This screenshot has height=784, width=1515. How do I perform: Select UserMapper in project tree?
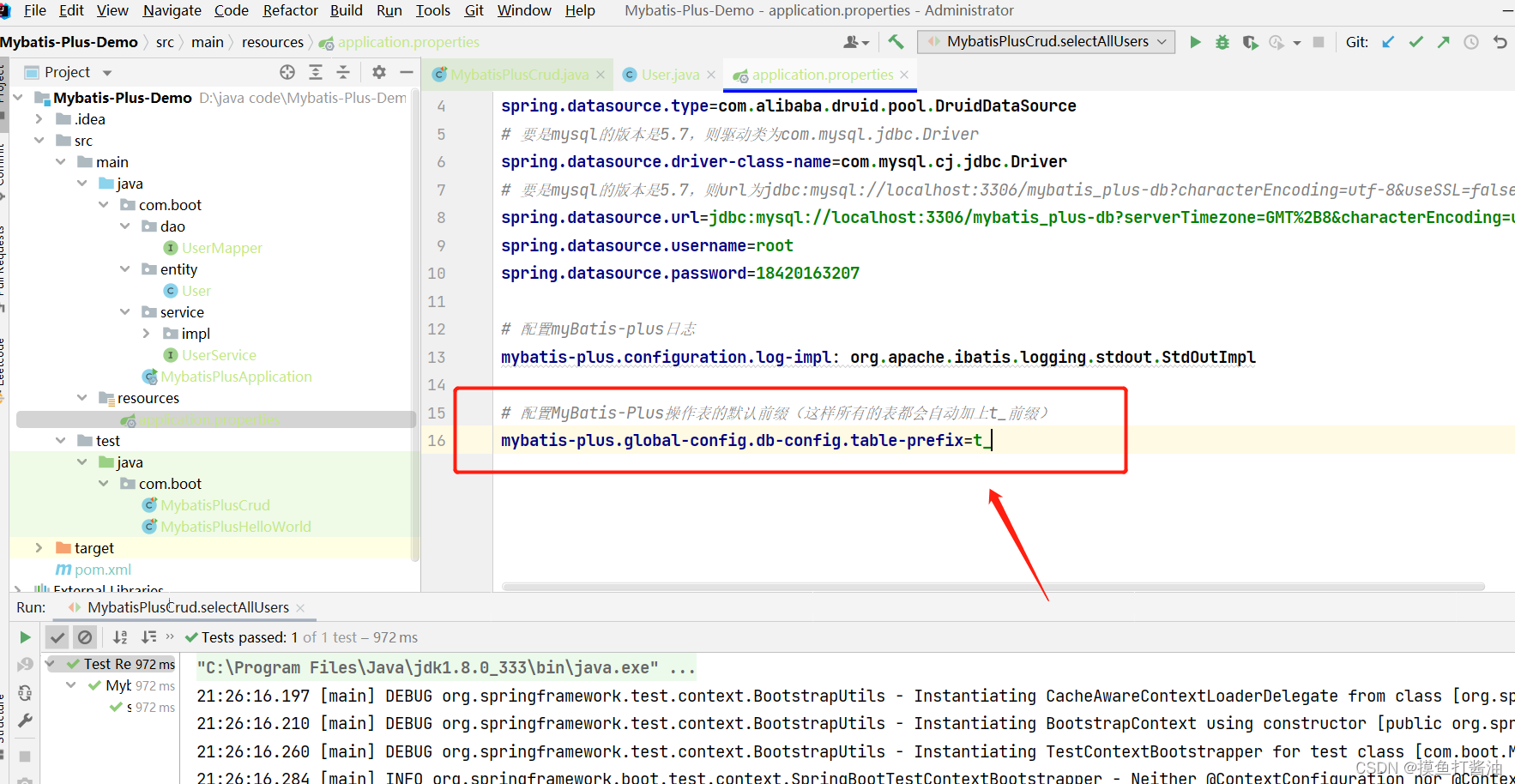(x=221, y=248)
